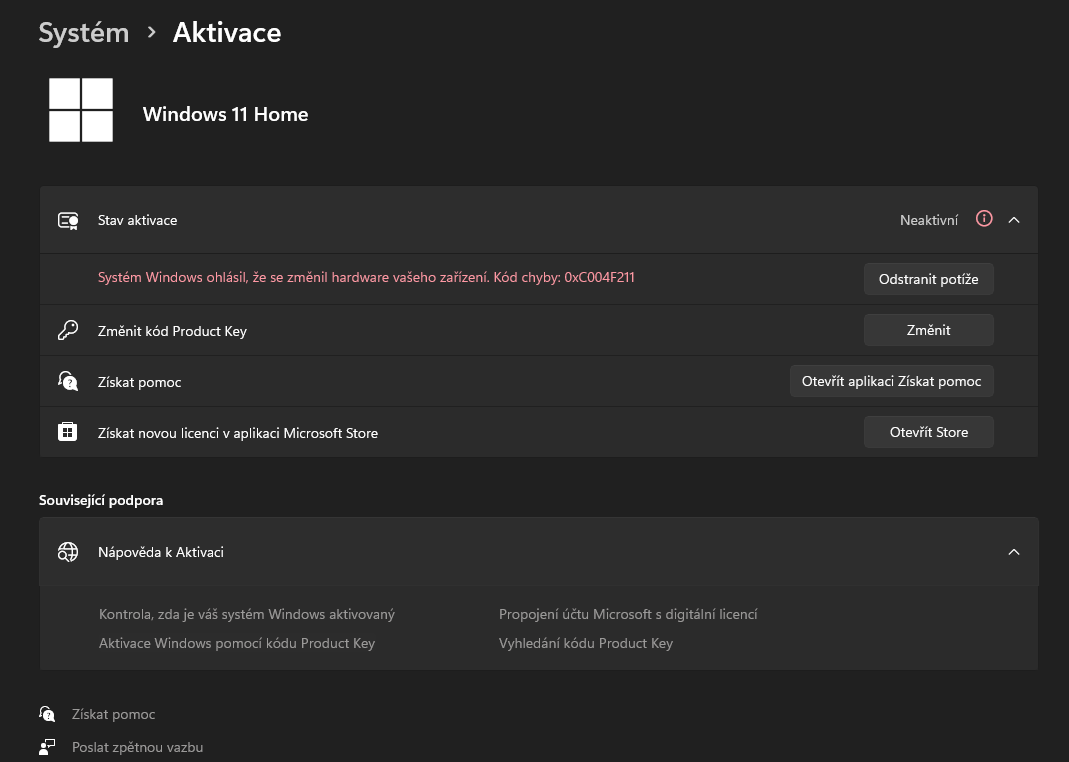1069x762 pixels.
Task: Click the Windows logo icon
Action: (81, 110)
